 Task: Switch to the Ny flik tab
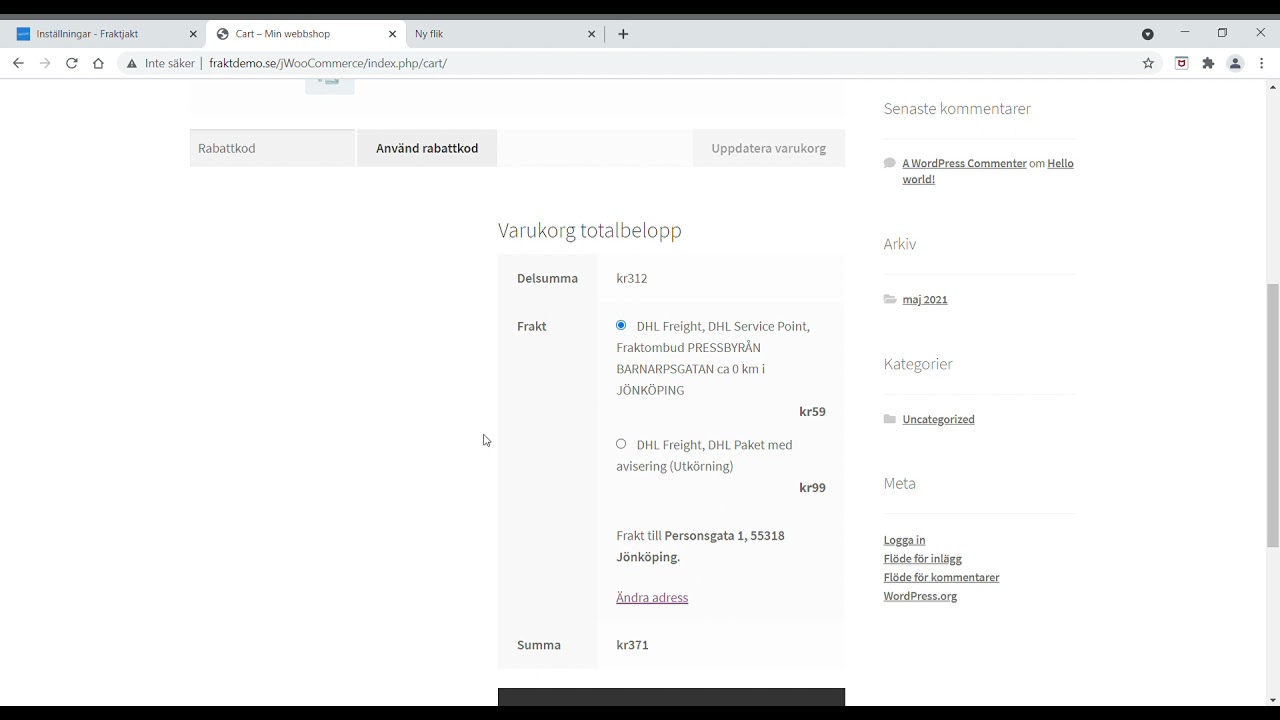(x=505, y=34)
